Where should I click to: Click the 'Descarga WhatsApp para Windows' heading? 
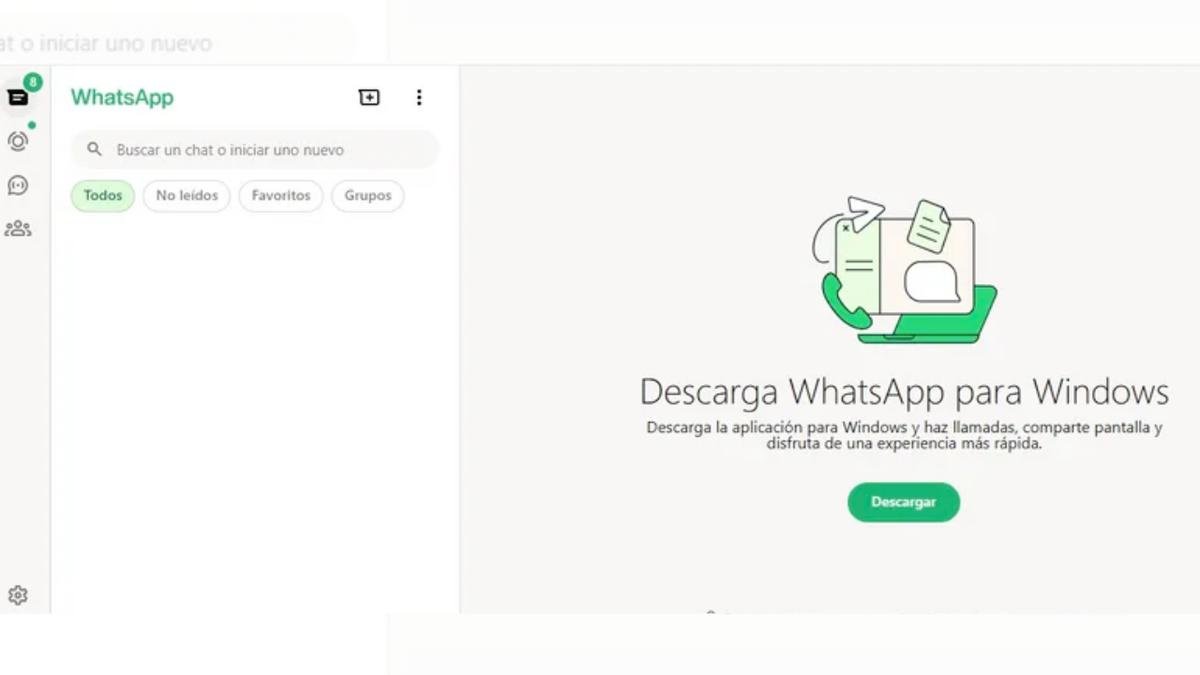[904, 391]
